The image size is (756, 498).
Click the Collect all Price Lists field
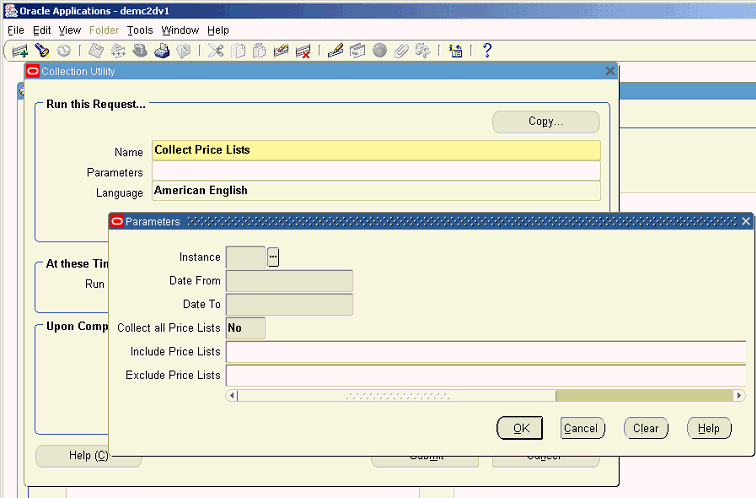click(245, 328)
